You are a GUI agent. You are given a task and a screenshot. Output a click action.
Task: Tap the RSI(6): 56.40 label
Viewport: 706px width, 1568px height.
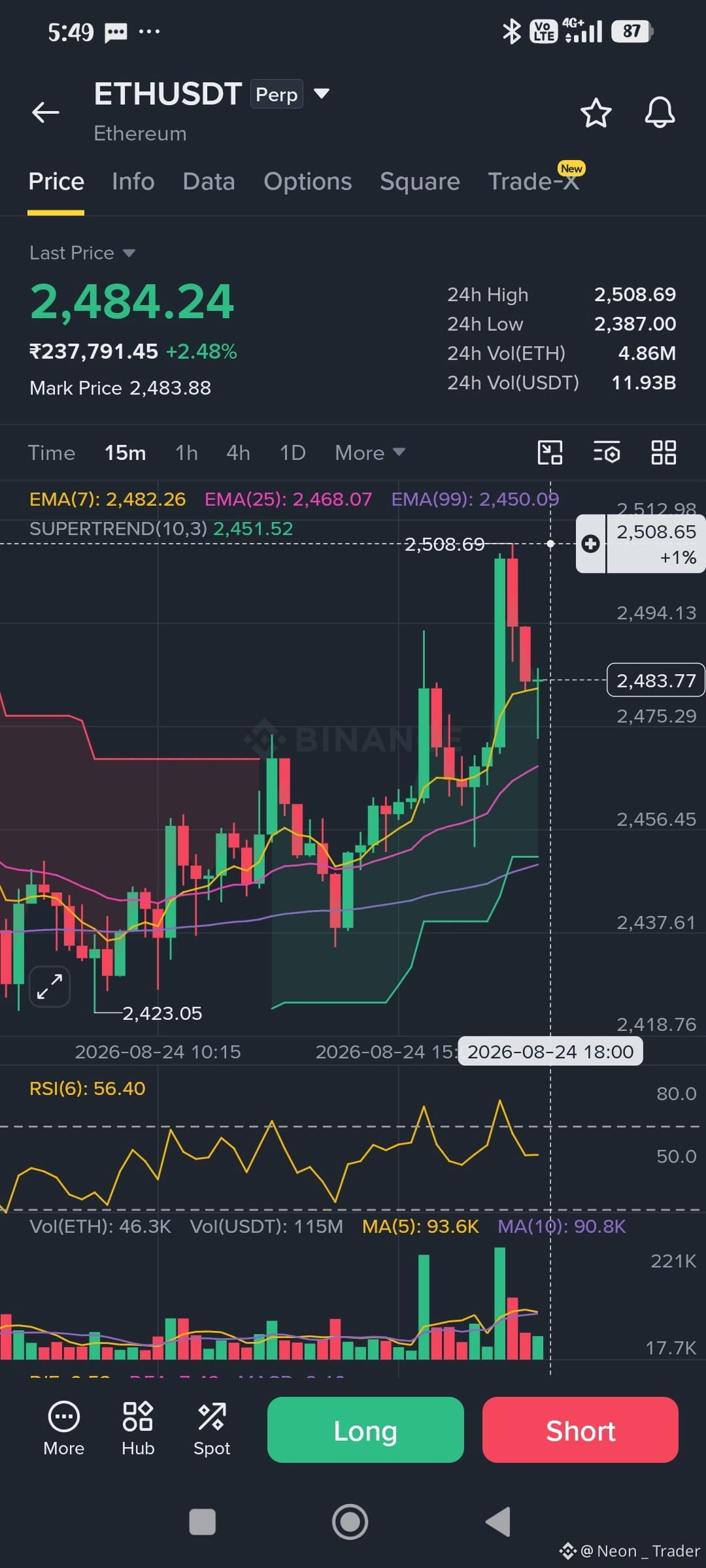point(88,1088)
